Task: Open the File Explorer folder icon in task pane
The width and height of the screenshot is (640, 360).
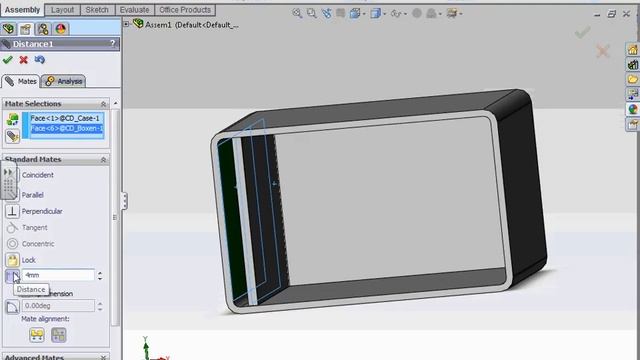Action: pyautogui.click(x=633, y=79)
